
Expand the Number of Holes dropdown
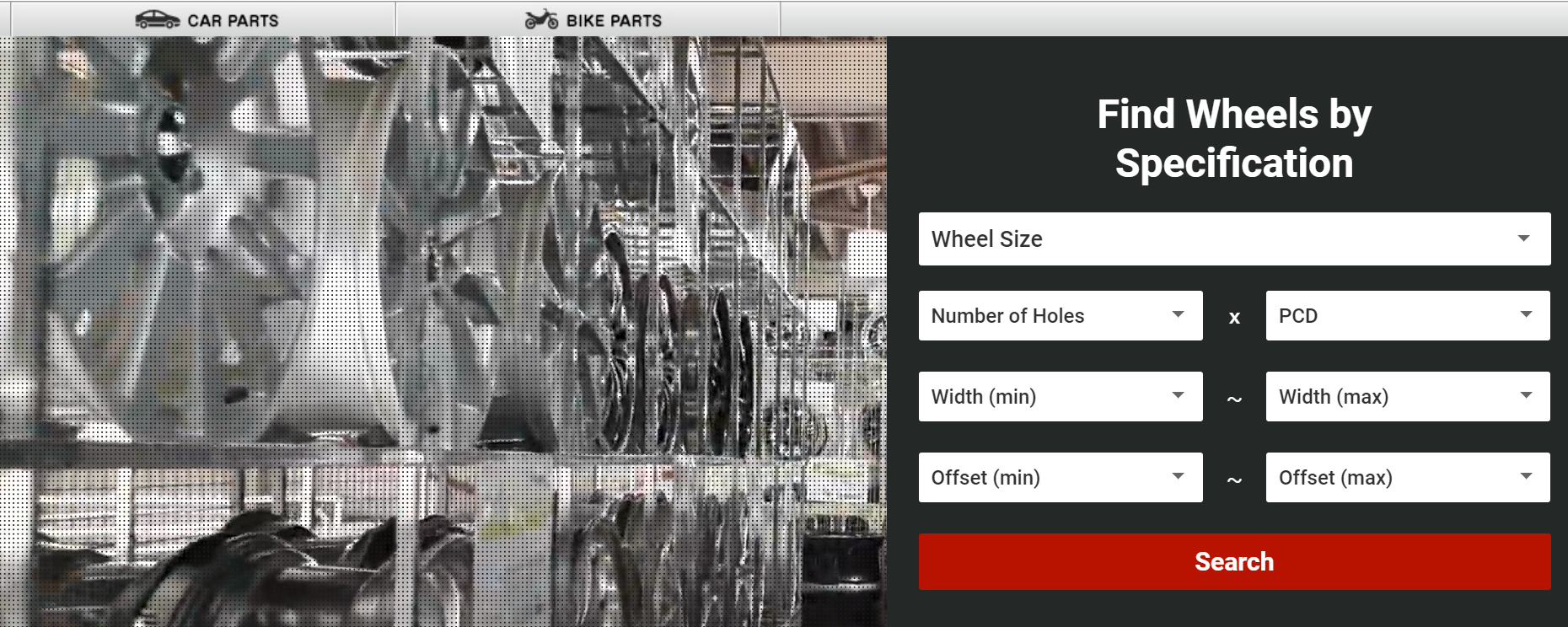tap(1061, 315)
